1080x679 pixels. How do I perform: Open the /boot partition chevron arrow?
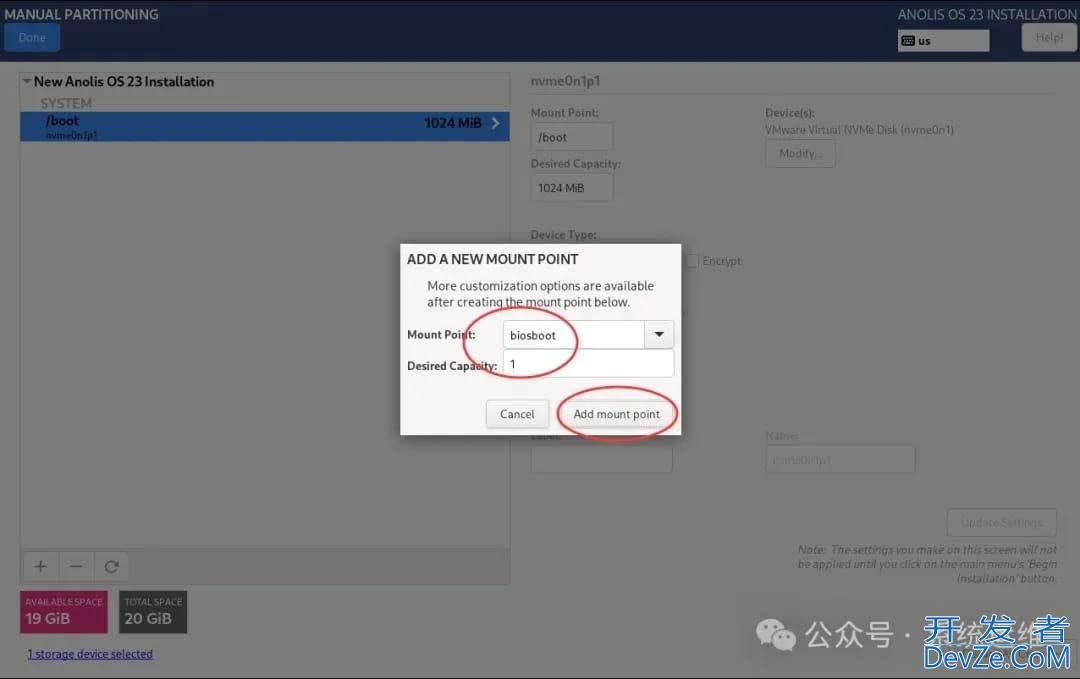coord(495,123)
